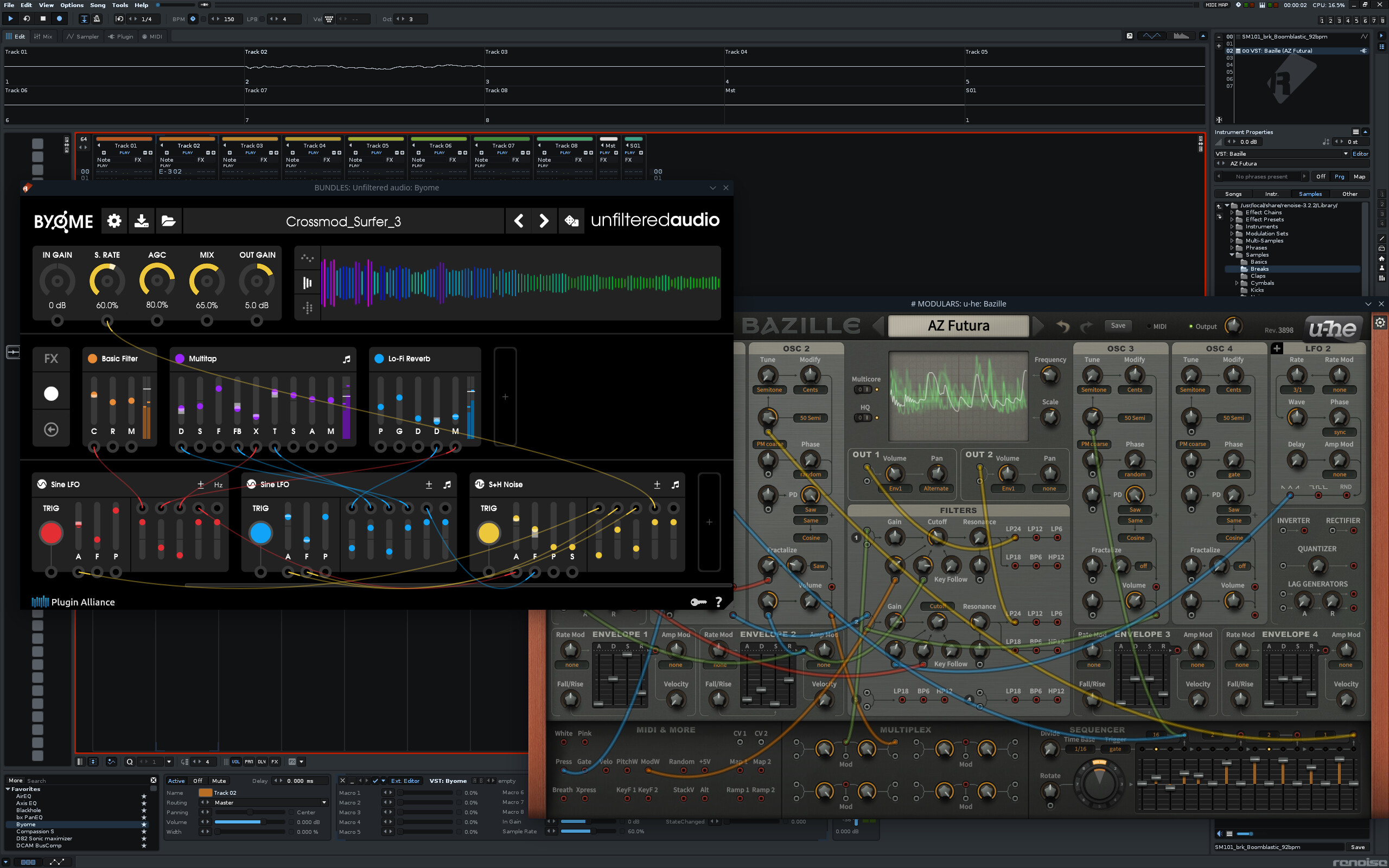Toggle Multitap module power dot

coord(180,358)
